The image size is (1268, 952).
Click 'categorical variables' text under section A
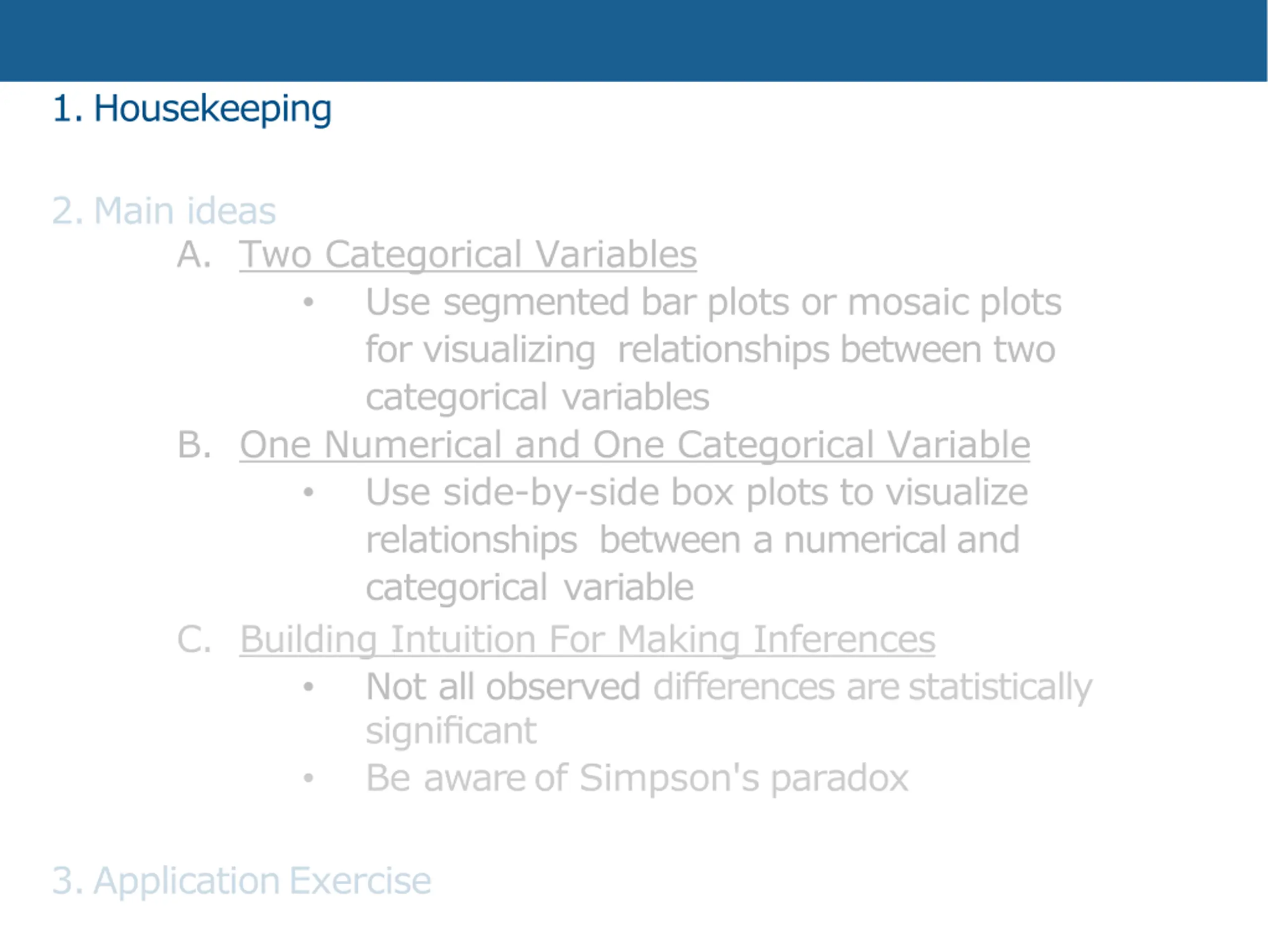[538, 397]
